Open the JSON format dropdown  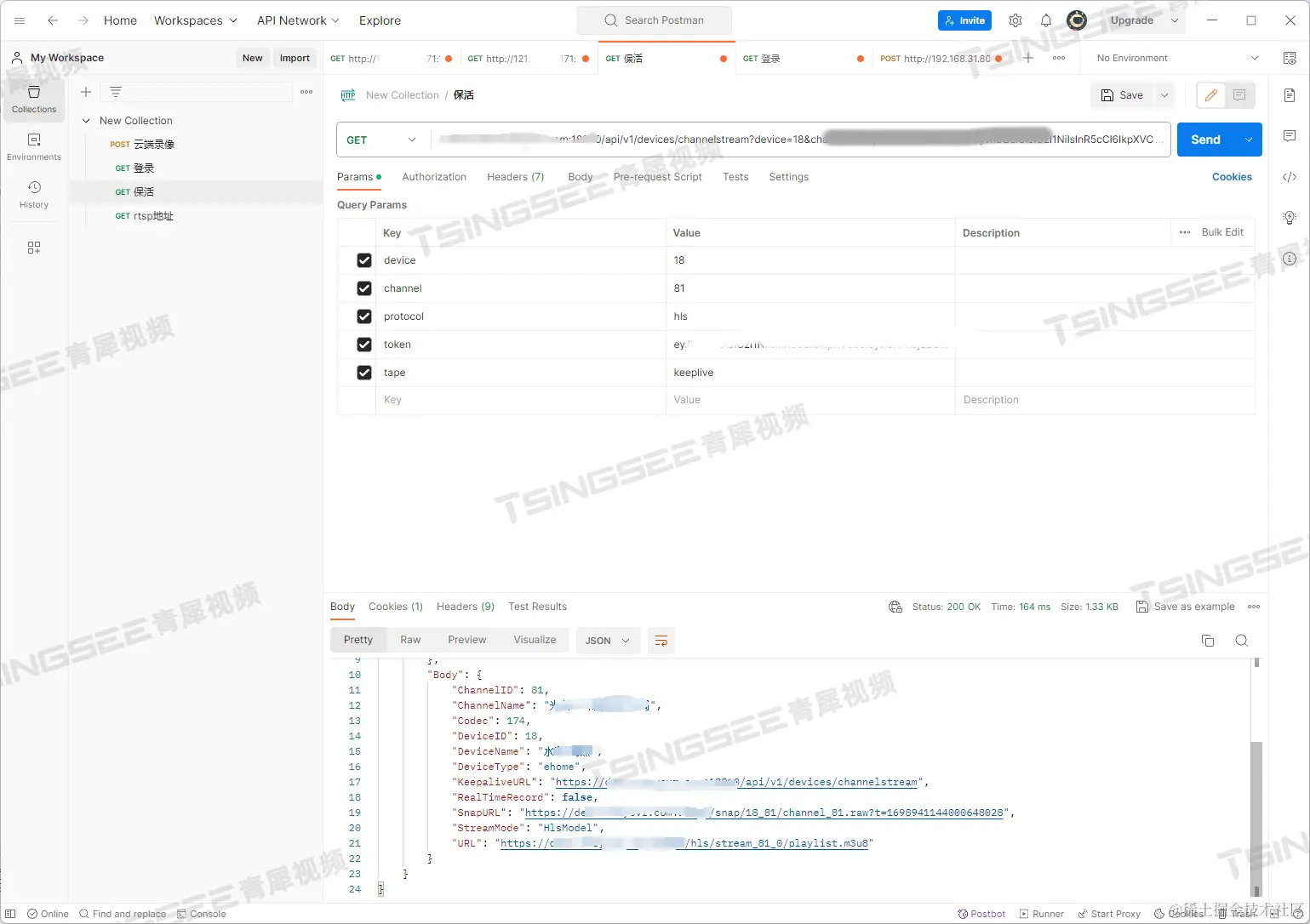tap(608, 641)
